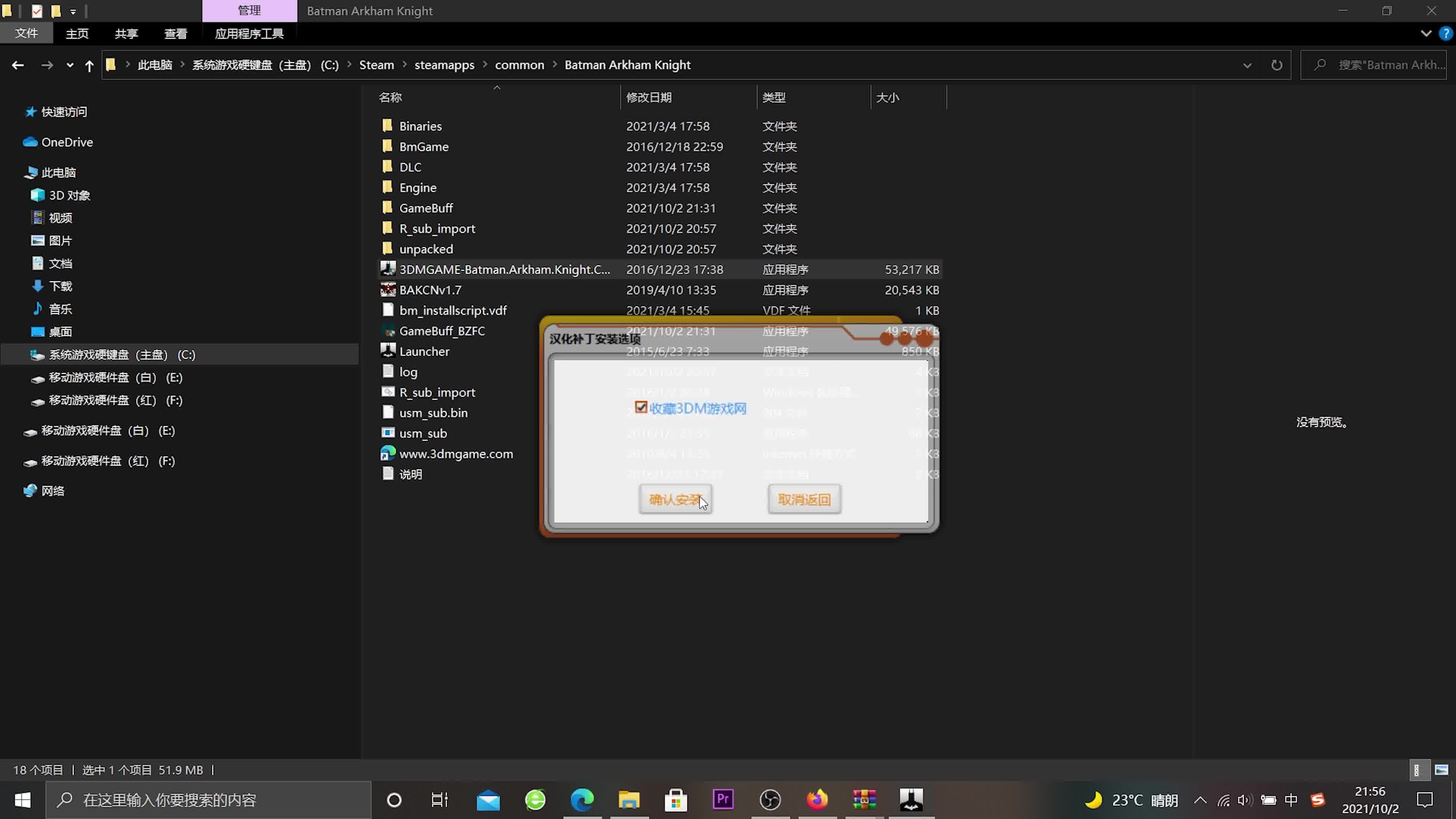1456x819 pixels.
Task: Select the Binaries folder
Action: pyautogui.click(x=420, y=126)
